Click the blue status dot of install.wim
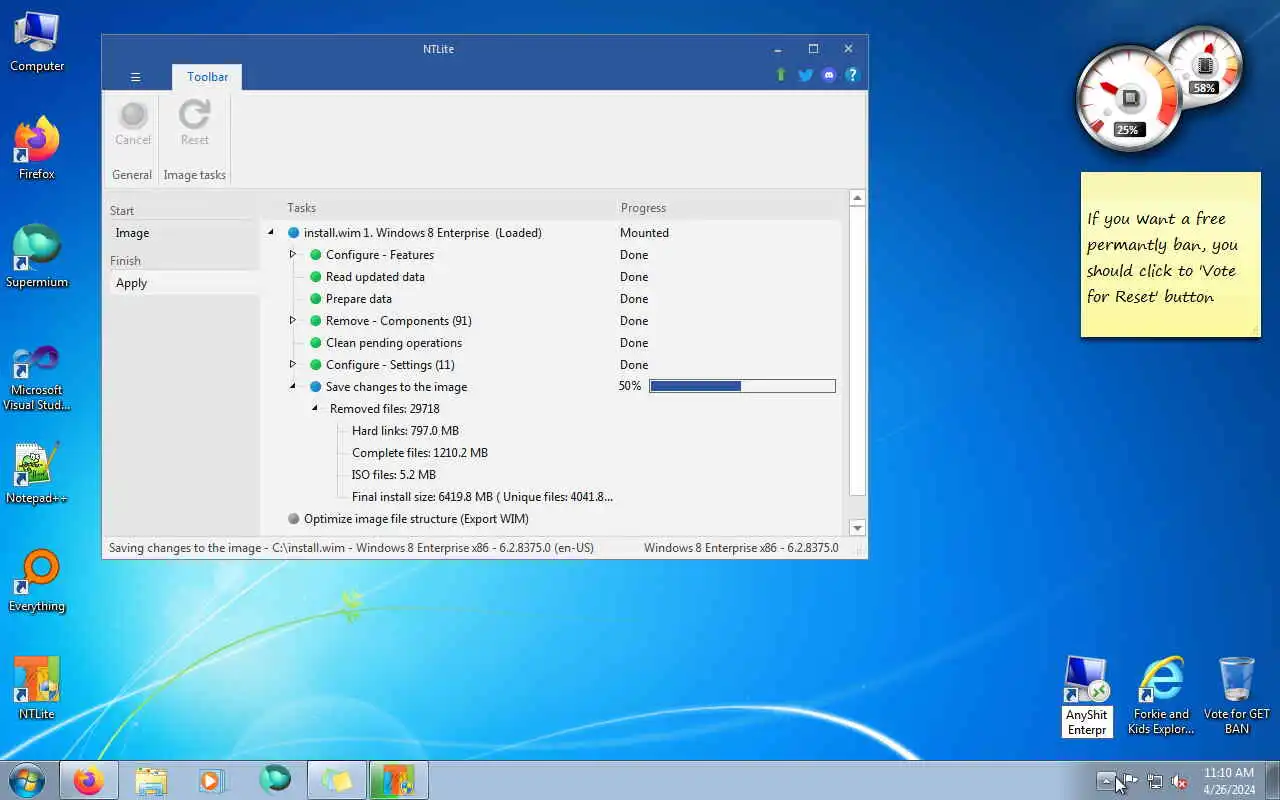Image resolution: width=1280 pixels, height=800 pixels. (x=294, y=233)
